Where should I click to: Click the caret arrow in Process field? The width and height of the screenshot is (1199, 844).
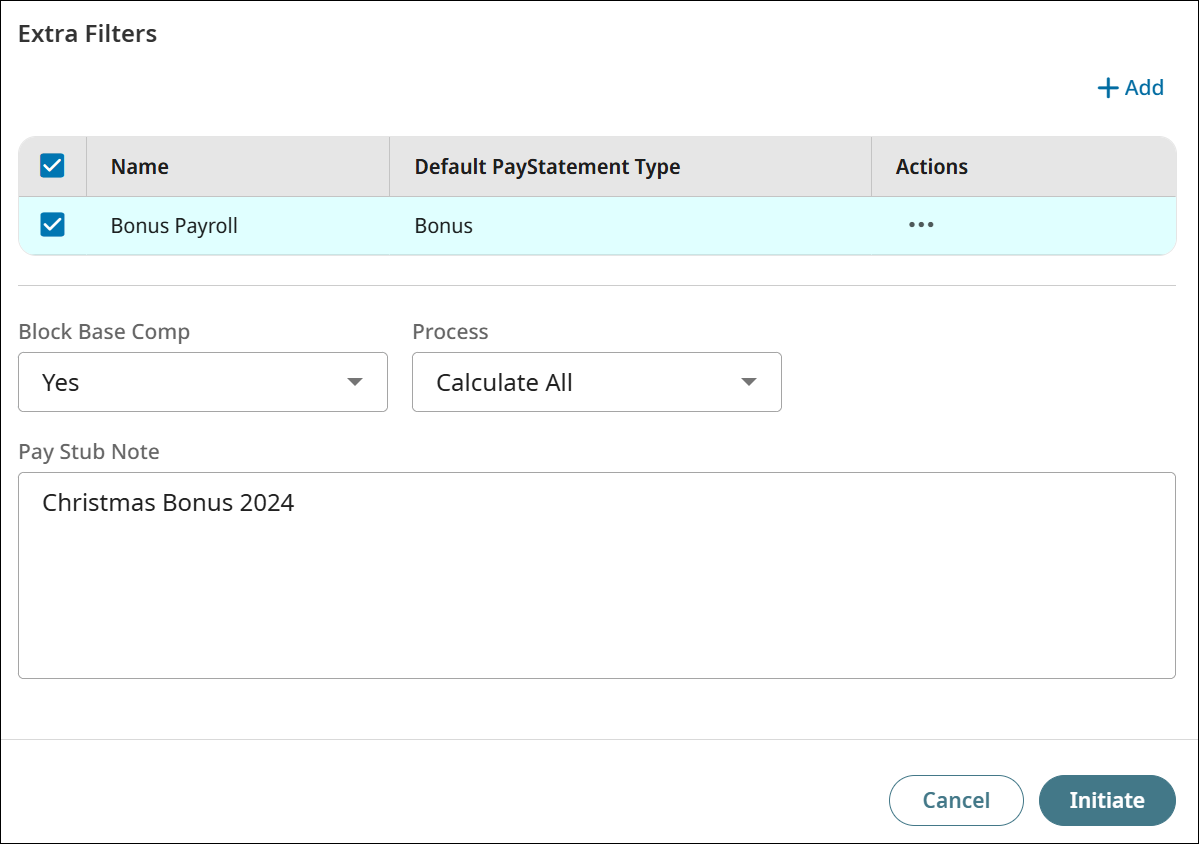click(748, 382)
